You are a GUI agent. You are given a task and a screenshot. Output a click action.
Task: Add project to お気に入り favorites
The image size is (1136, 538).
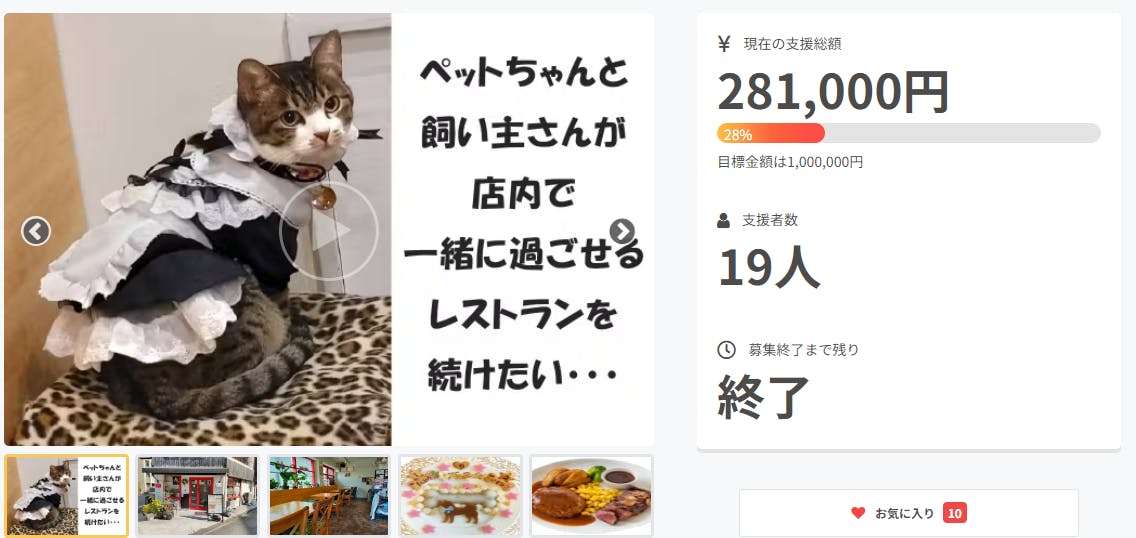pyautogui.click(x=909, y=513)
